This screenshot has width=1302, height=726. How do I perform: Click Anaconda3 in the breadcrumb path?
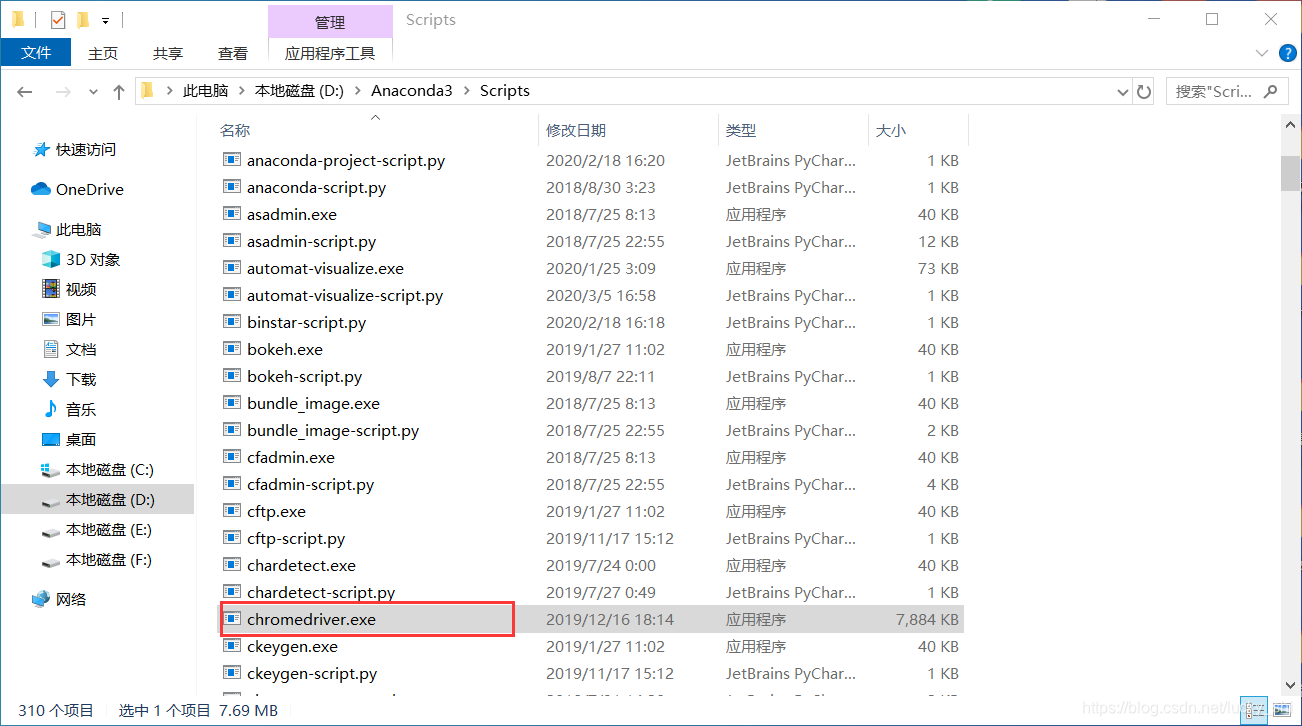(412, 91)
